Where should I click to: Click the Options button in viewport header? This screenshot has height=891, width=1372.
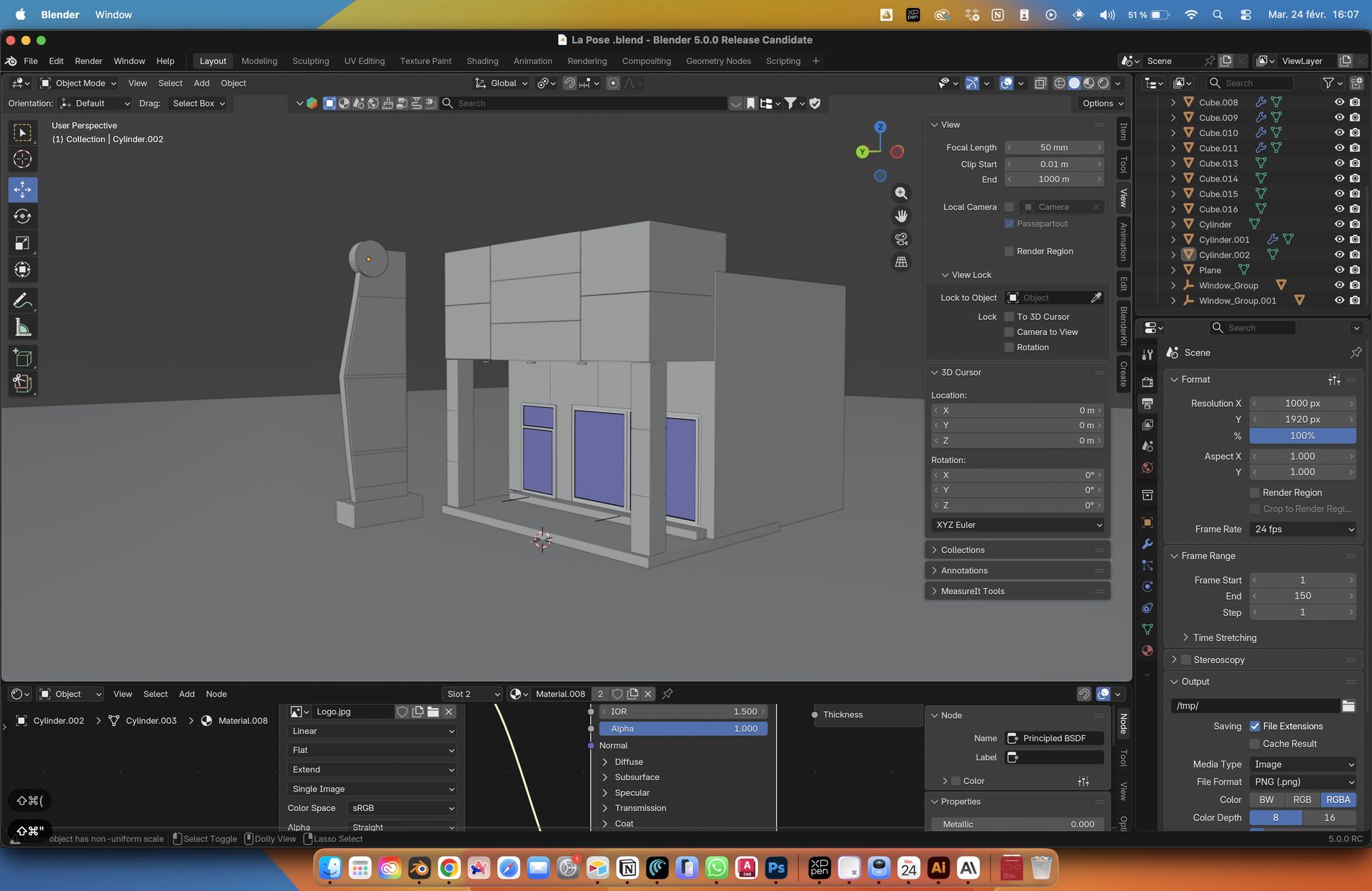[x=1101, y=103]
